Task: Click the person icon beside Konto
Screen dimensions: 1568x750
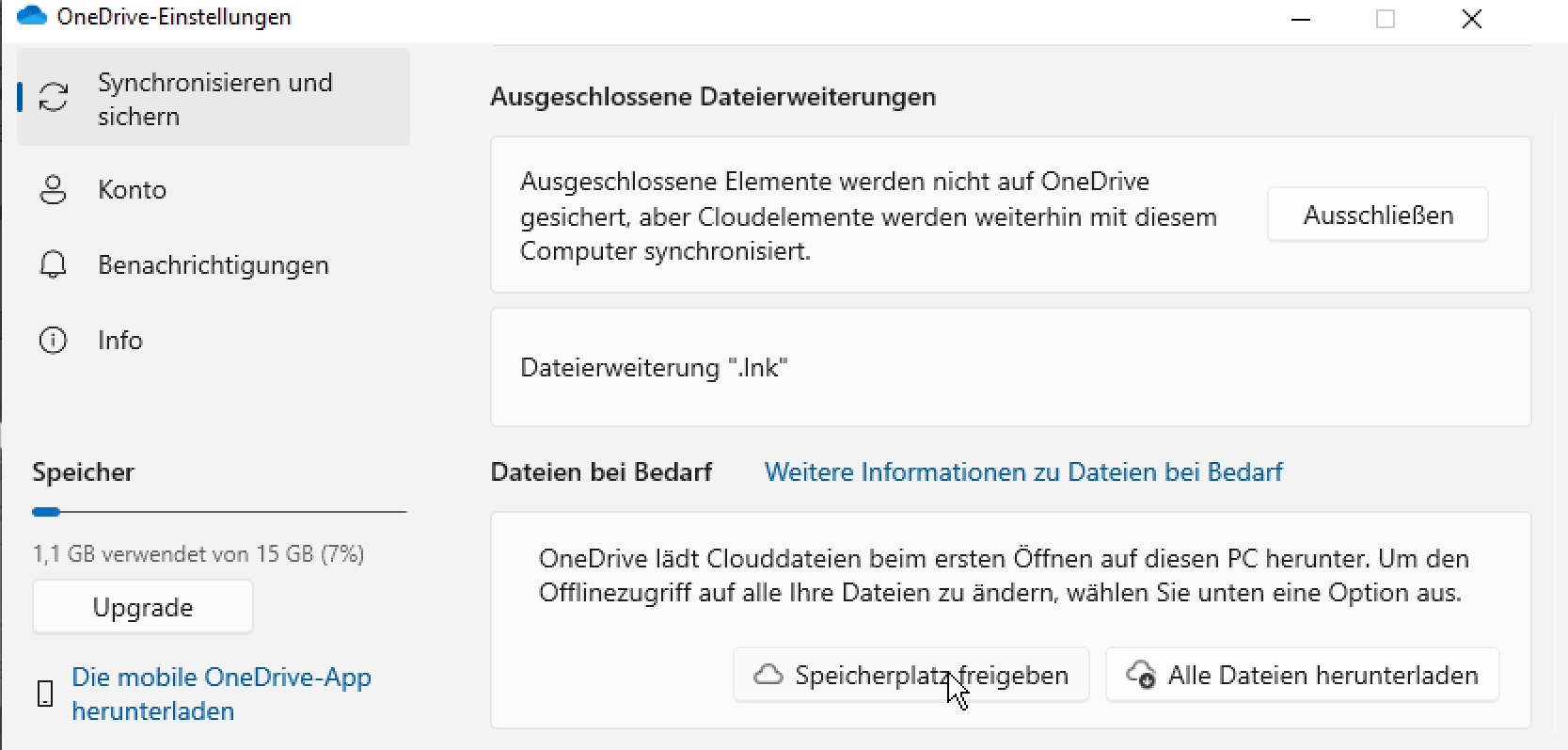Action: tap(54, 190)
